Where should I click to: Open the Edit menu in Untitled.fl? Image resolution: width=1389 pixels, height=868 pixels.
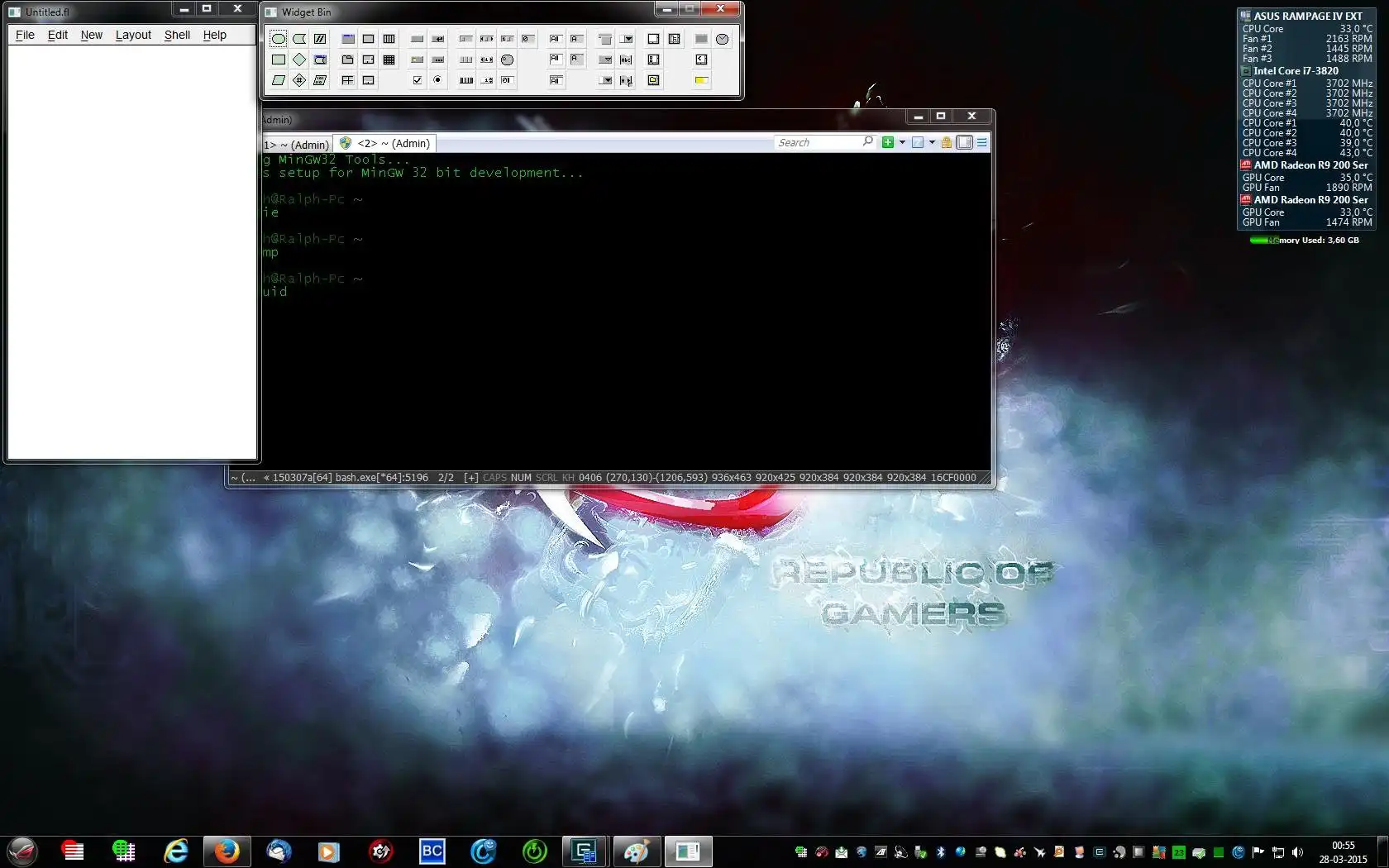(58, 35)
